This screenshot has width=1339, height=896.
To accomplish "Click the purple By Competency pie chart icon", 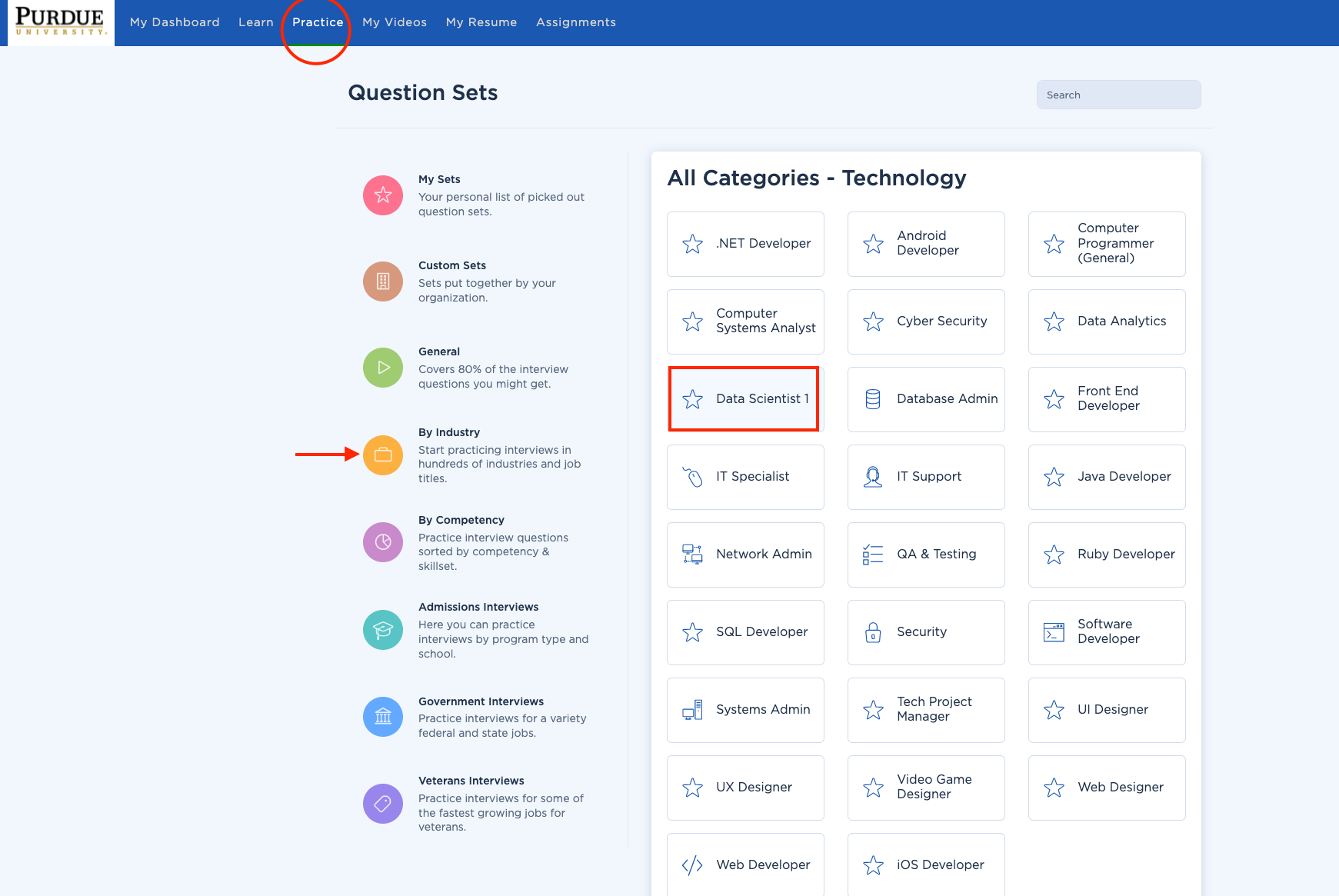I will coord(383,542).
